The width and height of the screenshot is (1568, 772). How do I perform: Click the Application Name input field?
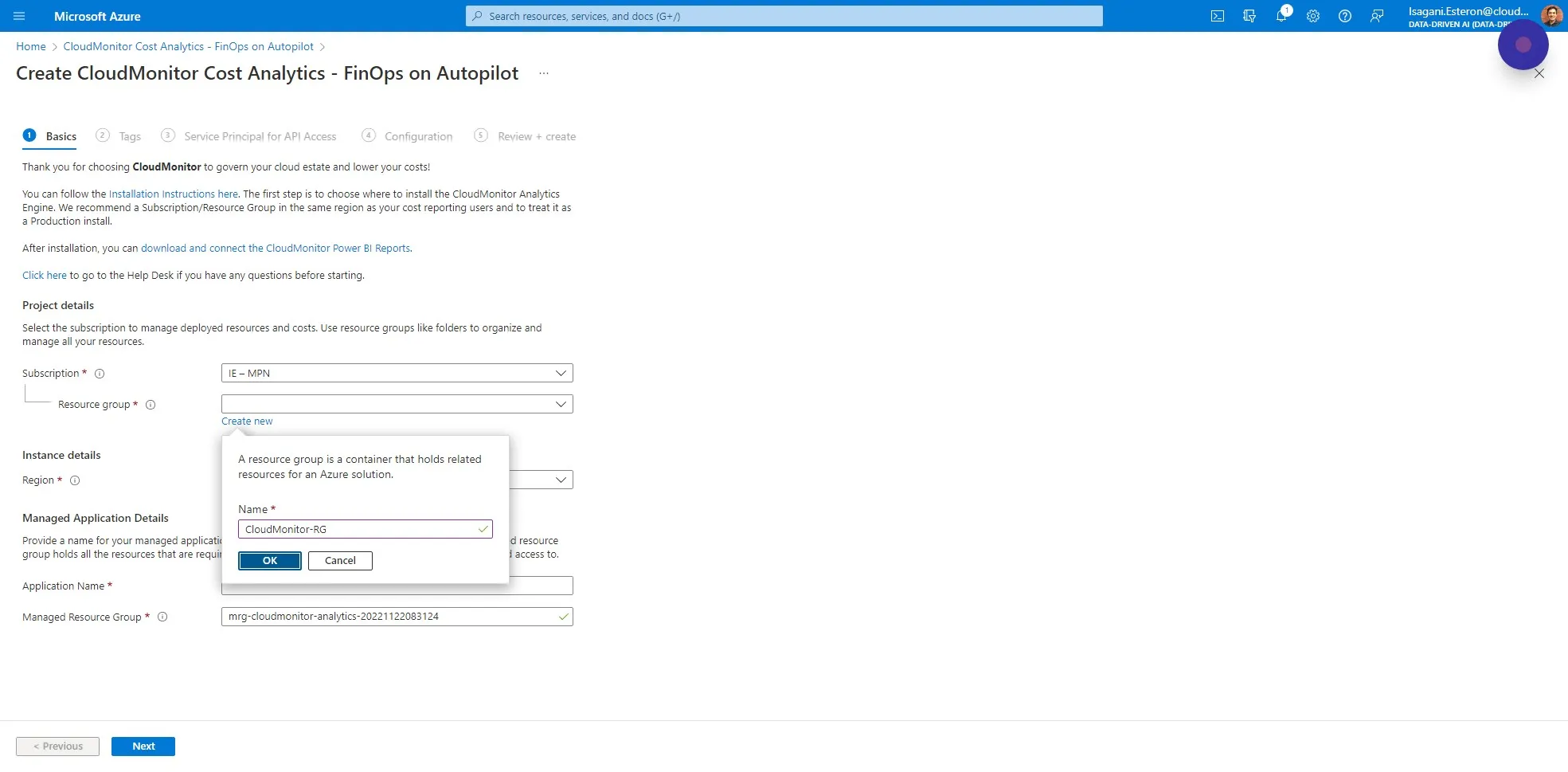pos(397,586)
